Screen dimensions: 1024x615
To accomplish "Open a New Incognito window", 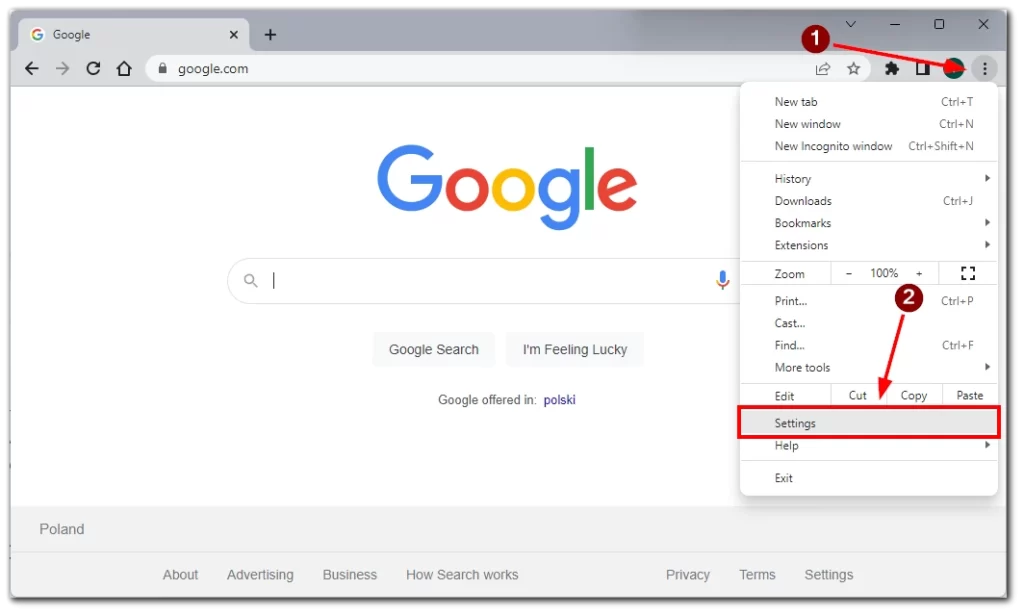I will pyautogui.click(x=869, y=146).
